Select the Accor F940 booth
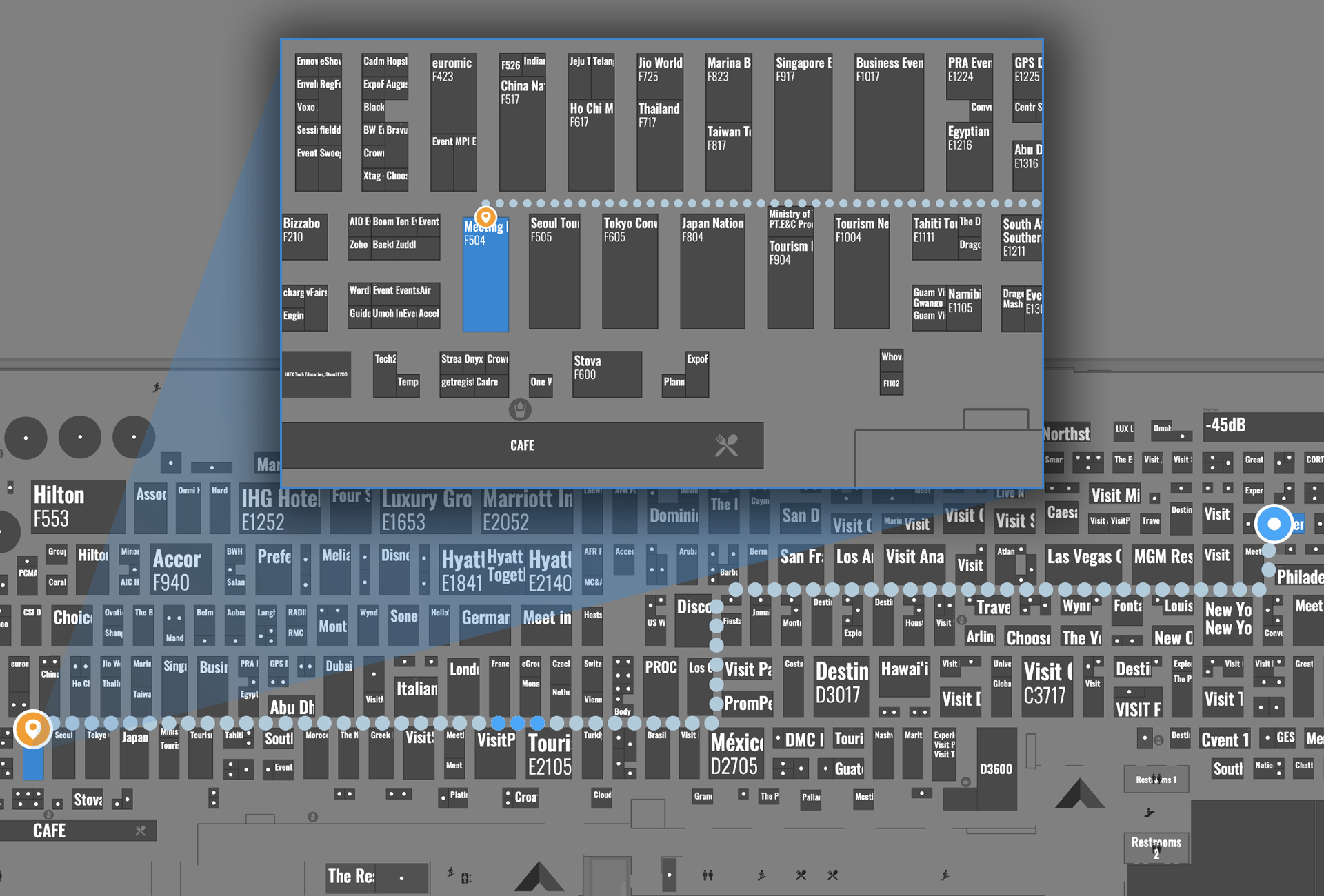The width and height of the screenshot is (1324, 896). point(181,570)
